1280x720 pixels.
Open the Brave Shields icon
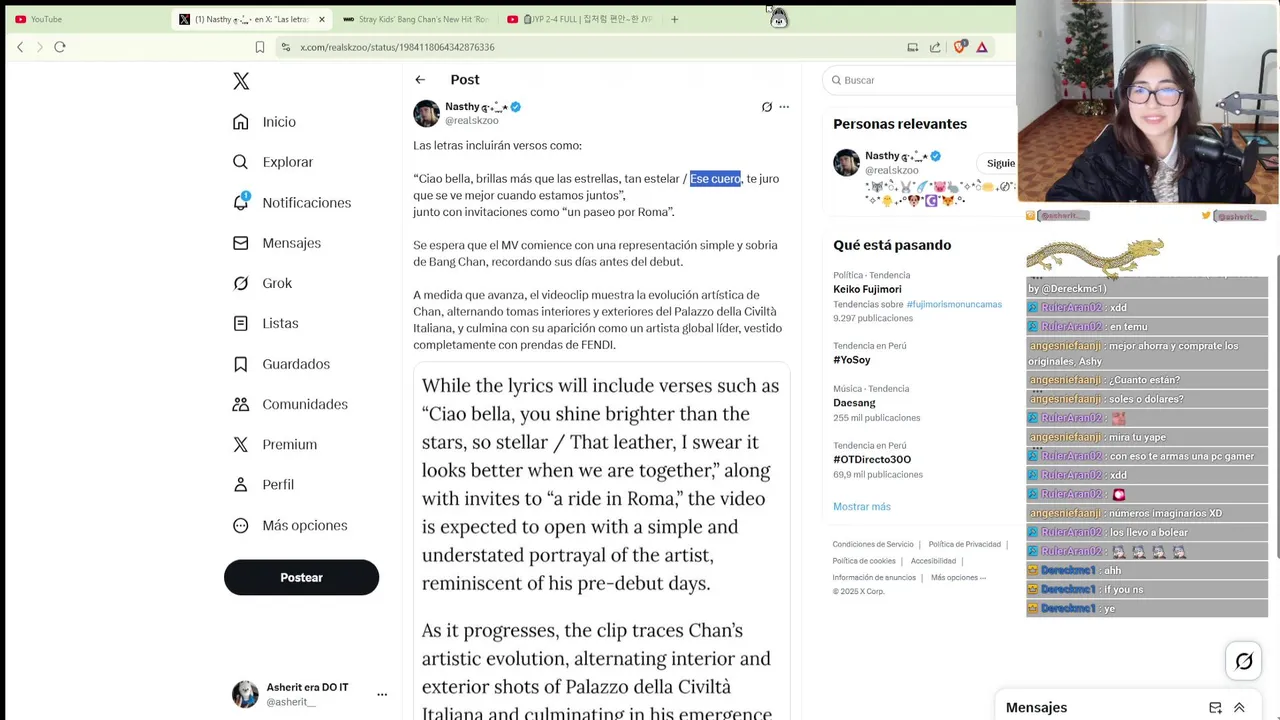pos(960,47)
